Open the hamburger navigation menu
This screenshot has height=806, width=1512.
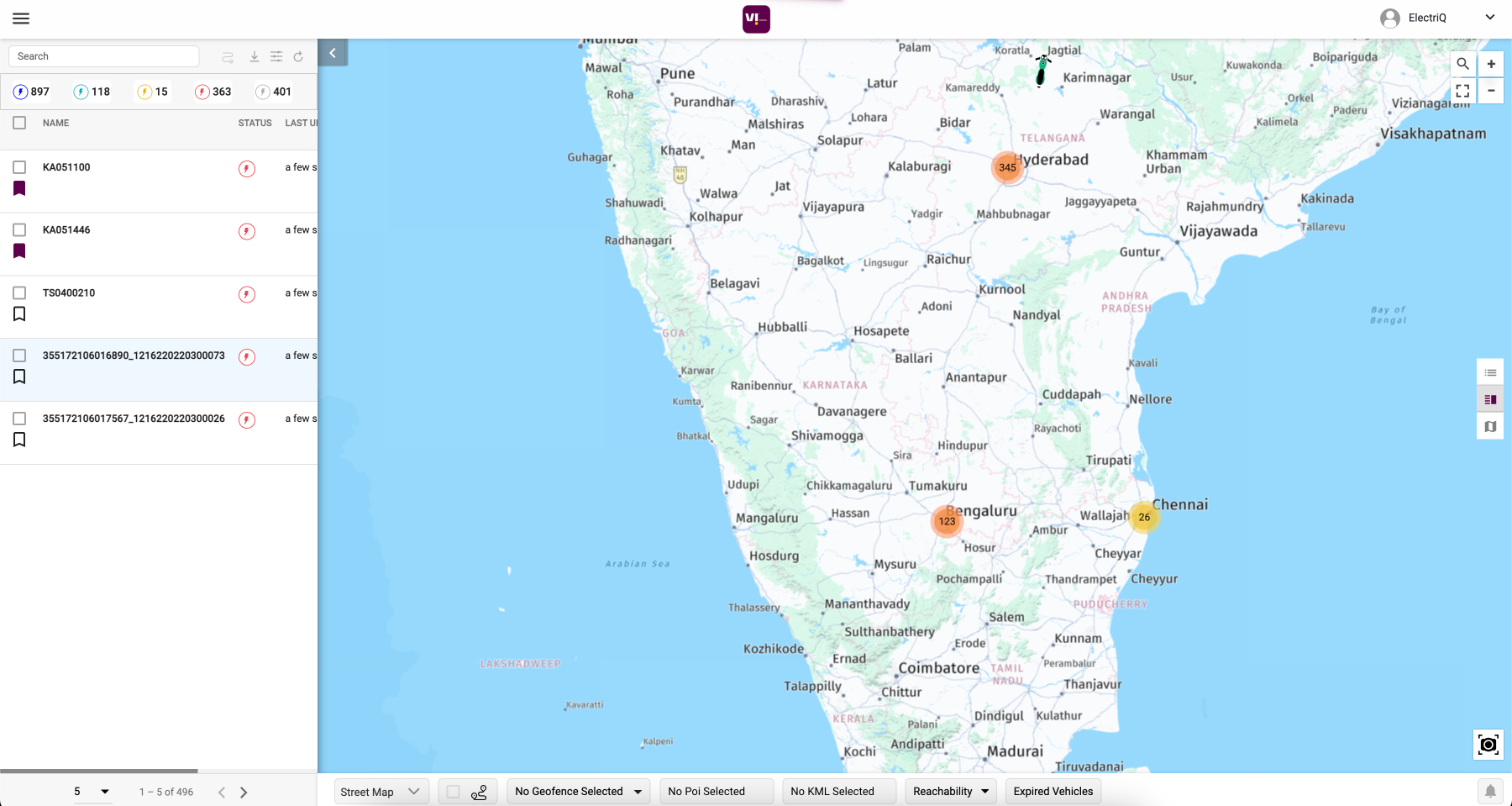[x=21, y=18]
